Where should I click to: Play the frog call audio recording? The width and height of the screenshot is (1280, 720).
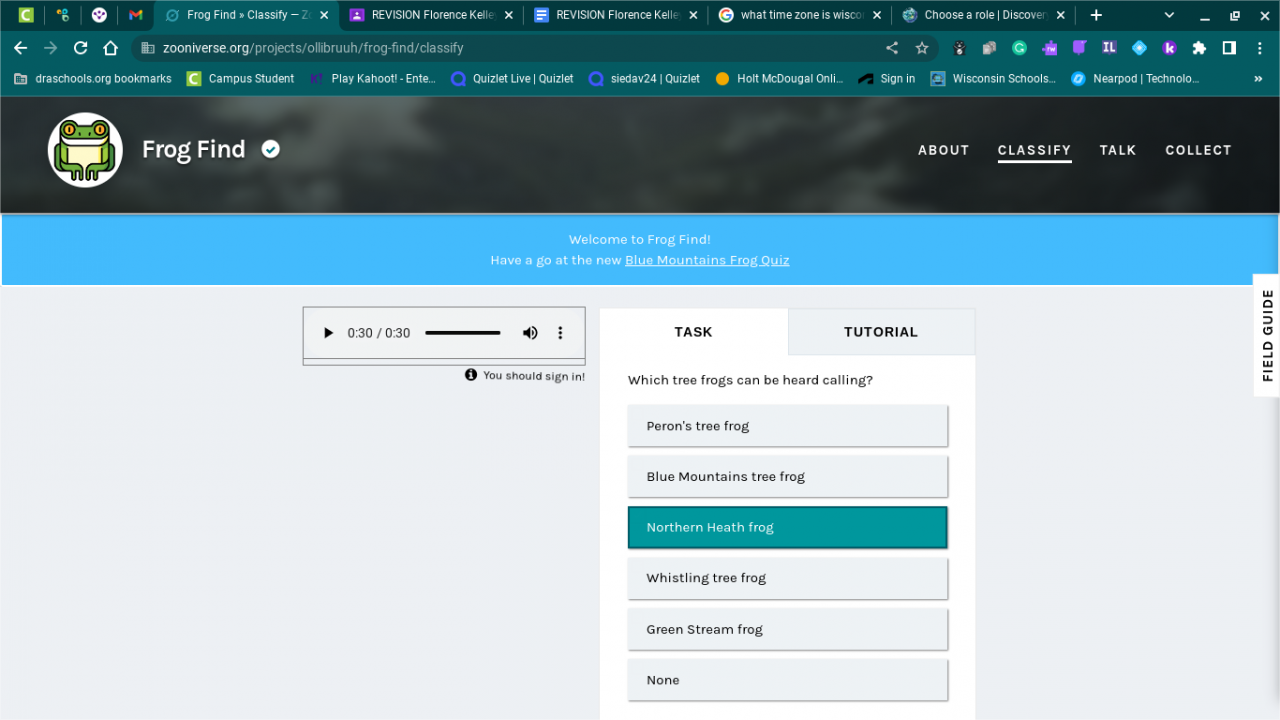pos(328,333)
